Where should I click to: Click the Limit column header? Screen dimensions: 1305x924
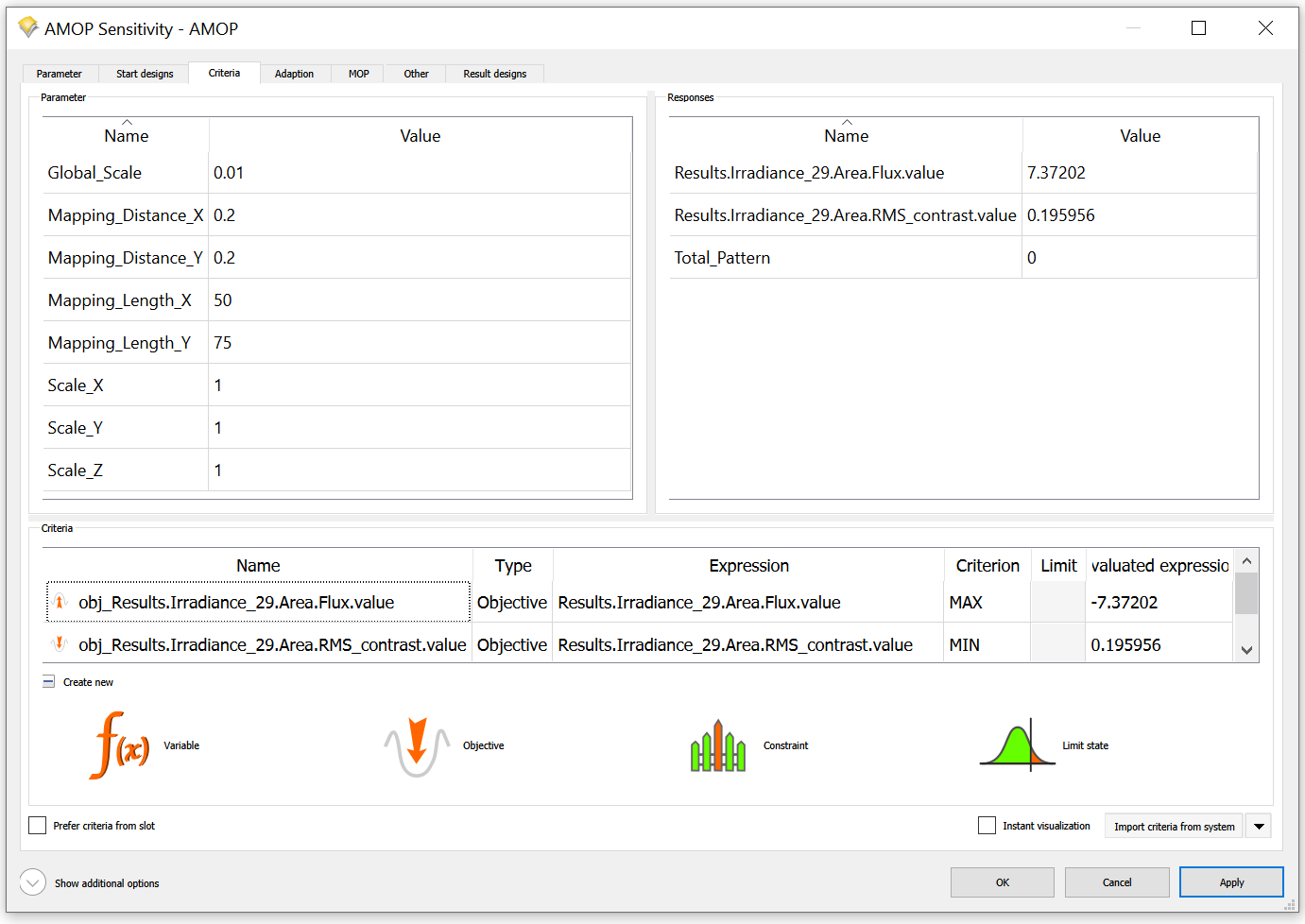coord(1058,566)
